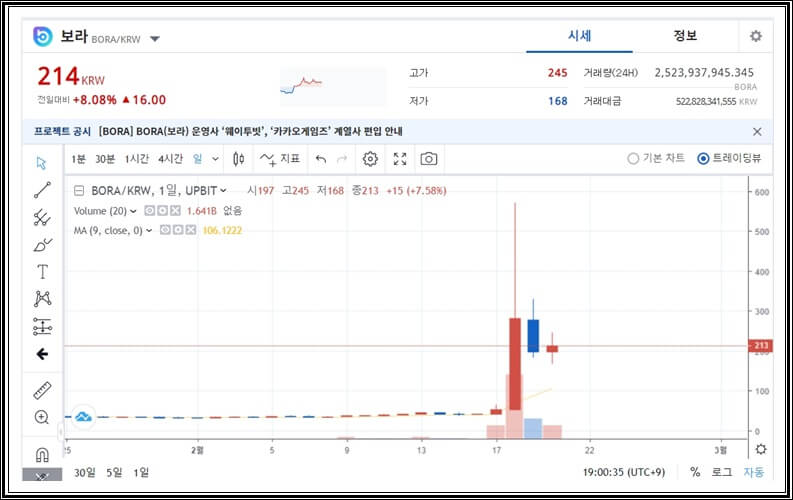Enter fullscreen chart mode

click(400, 159)
